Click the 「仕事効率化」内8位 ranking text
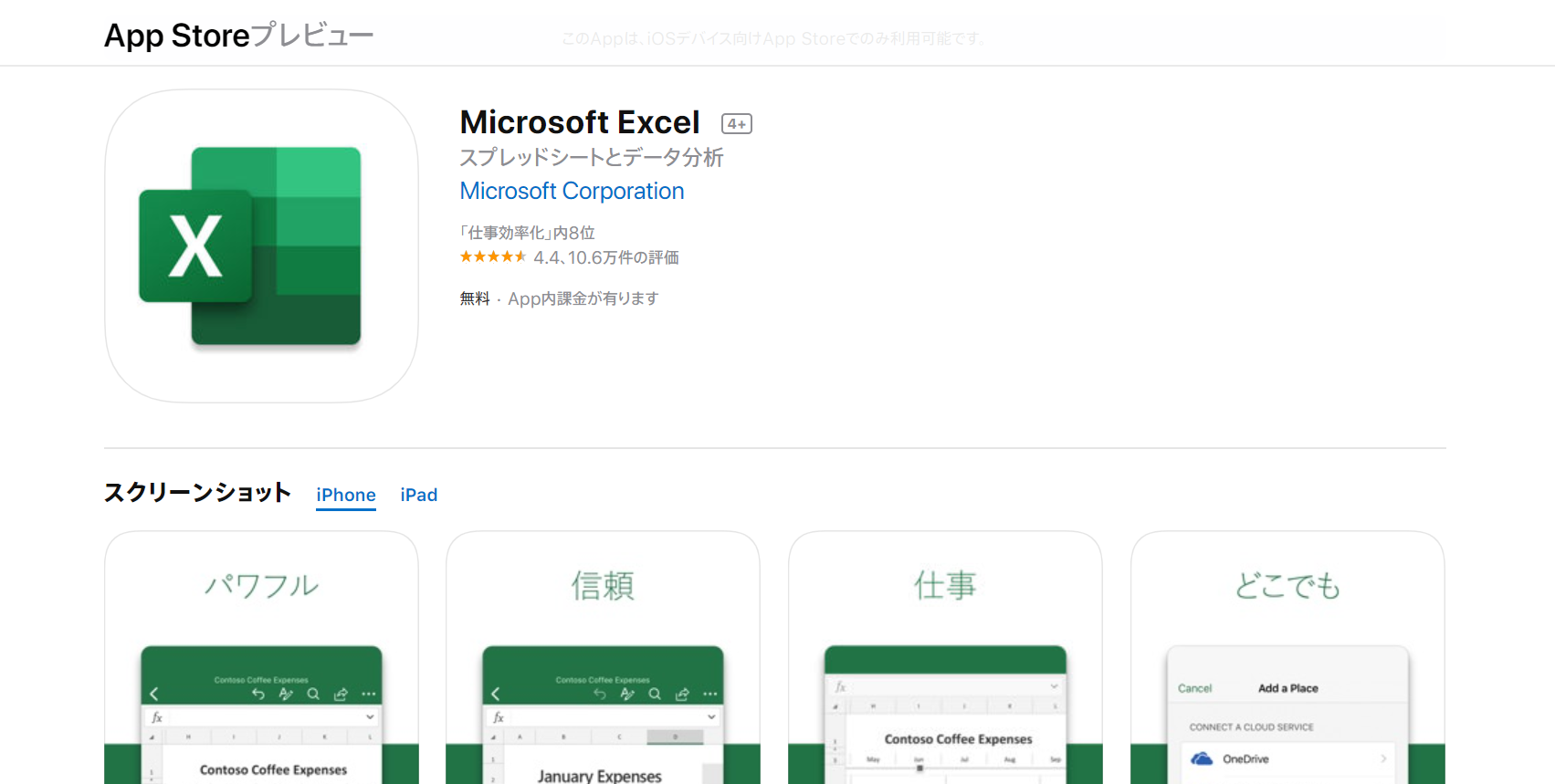Image resolution: width=1555 pixels, height=784 pixels. pyautogui.click(x=527, y=233)
